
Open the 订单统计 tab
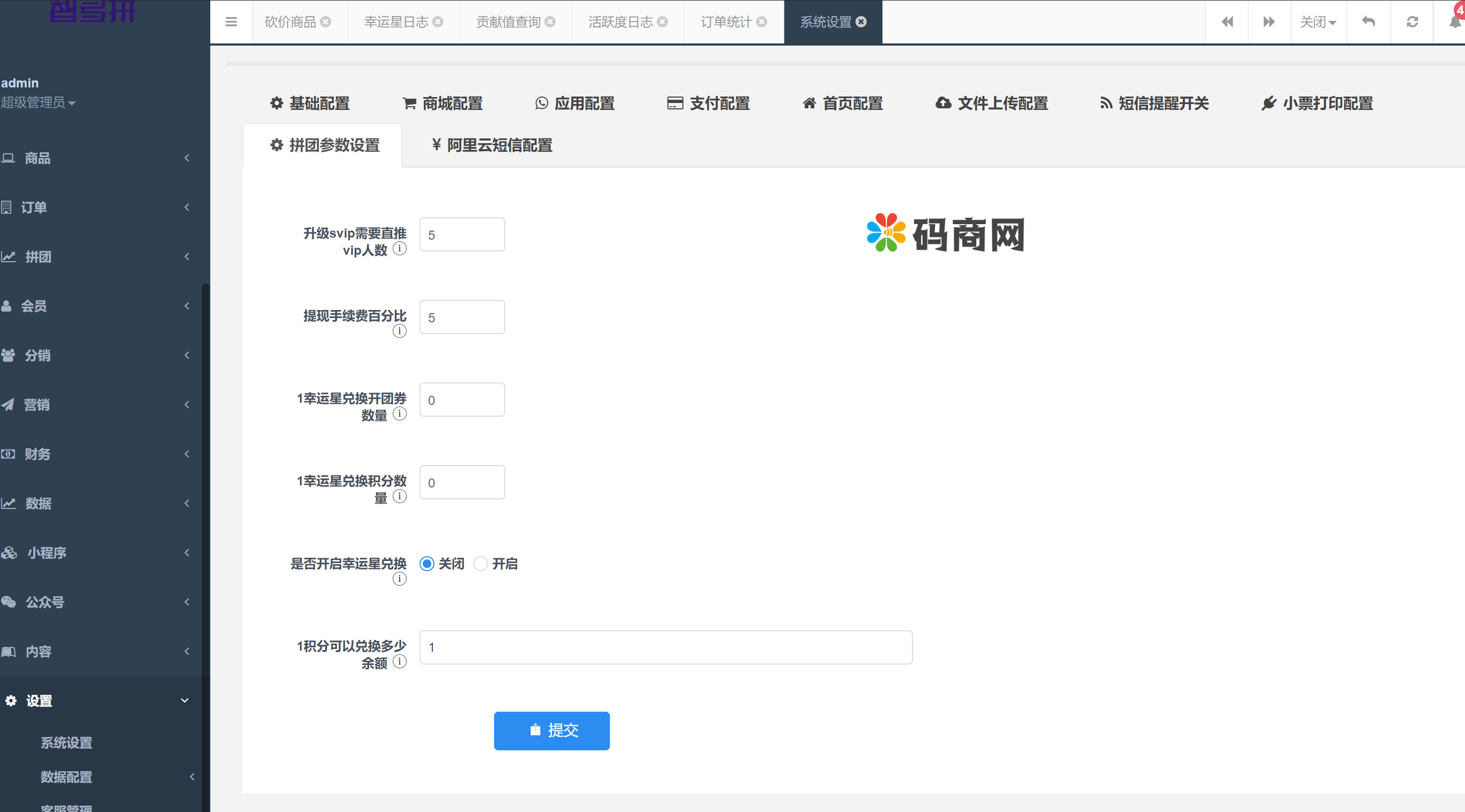point(726,21)
